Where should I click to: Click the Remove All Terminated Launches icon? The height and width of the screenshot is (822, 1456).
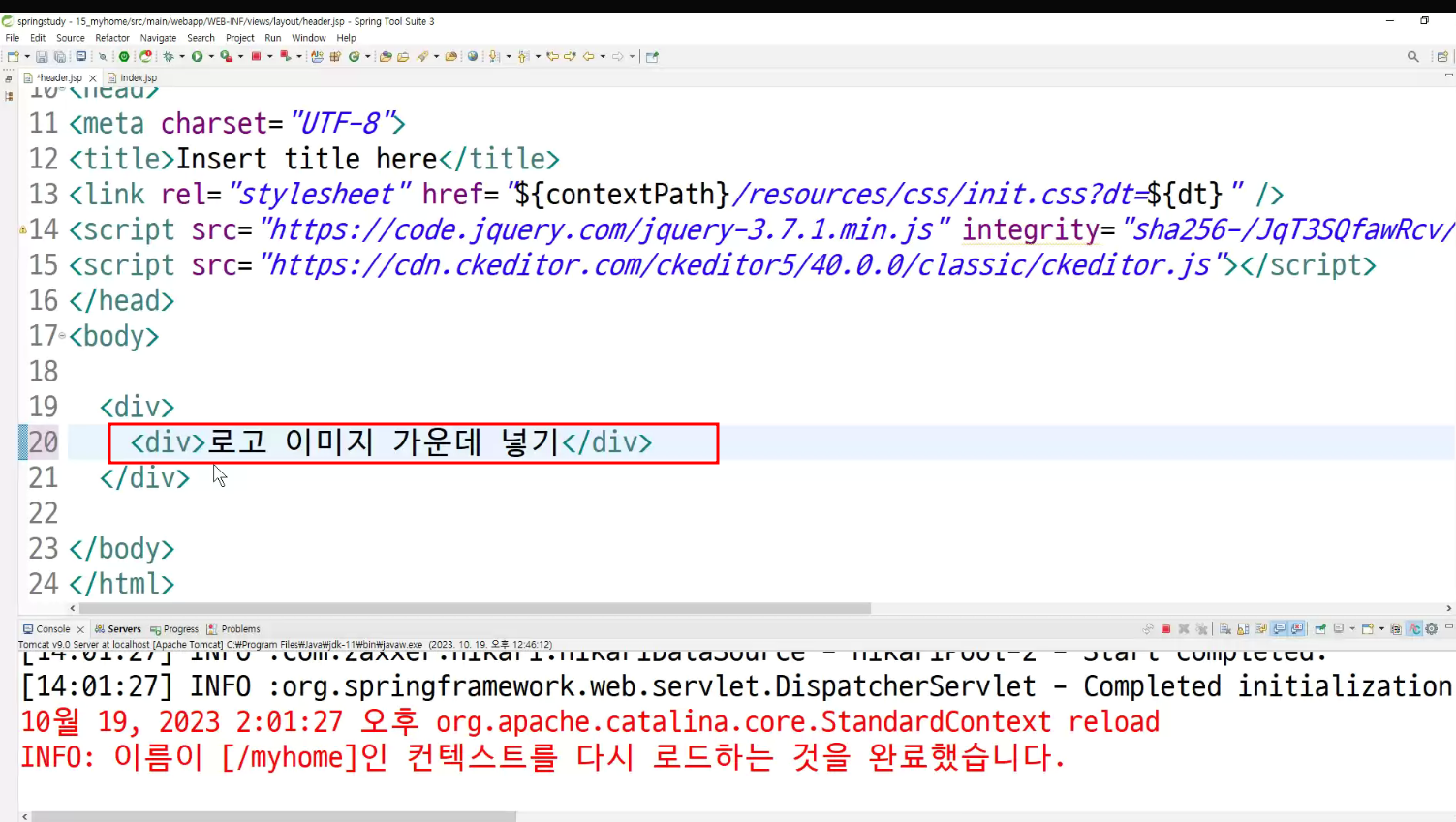coord(1201,629)
